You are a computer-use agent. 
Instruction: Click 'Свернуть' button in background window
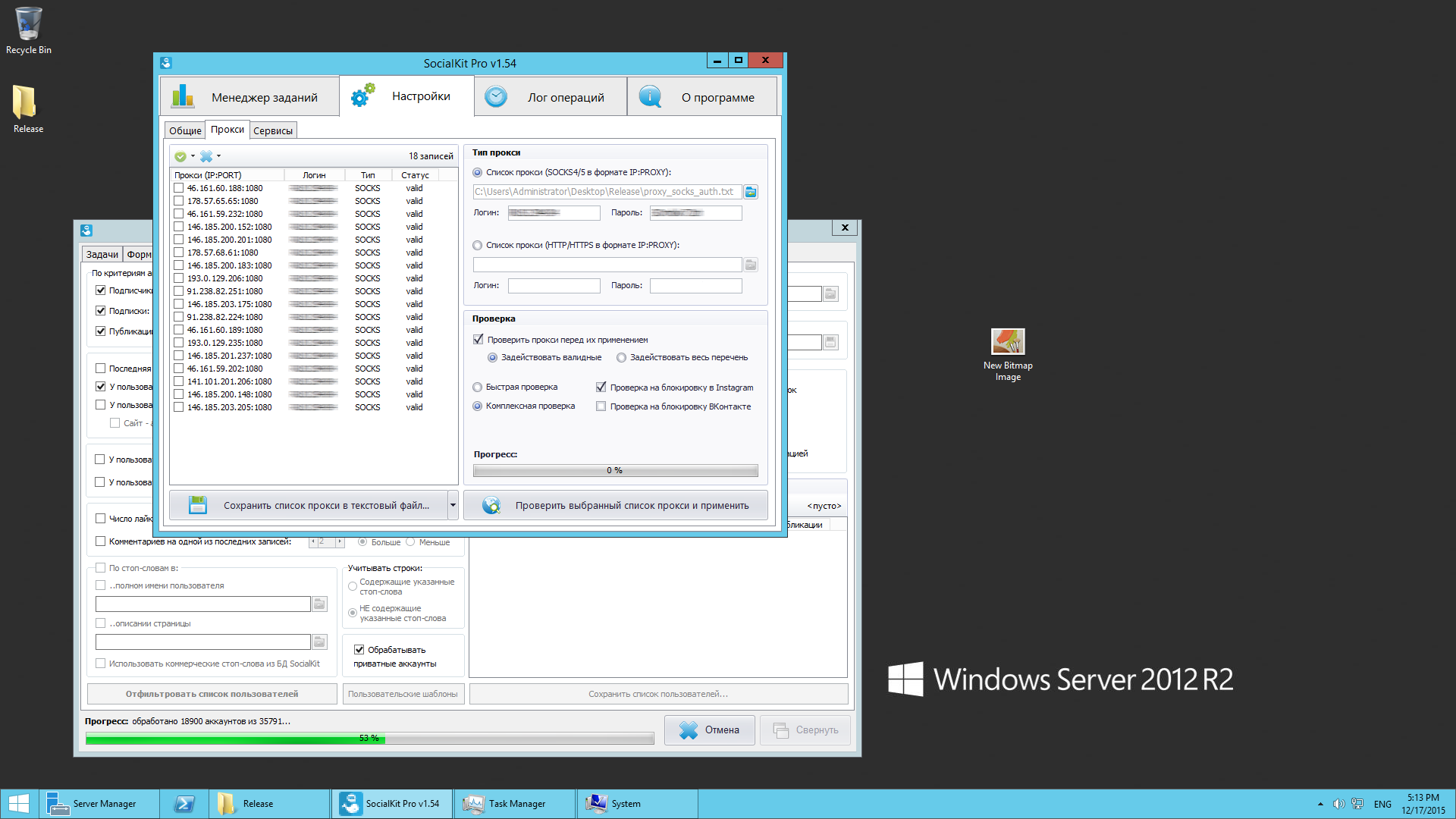[805, 730]
